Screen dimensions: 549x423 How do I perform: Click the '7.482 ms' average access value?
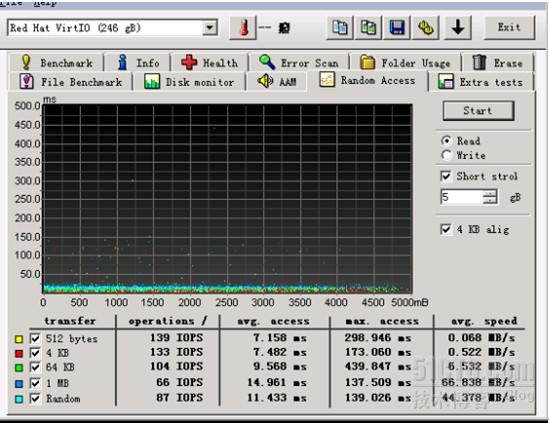pos(280,352)
